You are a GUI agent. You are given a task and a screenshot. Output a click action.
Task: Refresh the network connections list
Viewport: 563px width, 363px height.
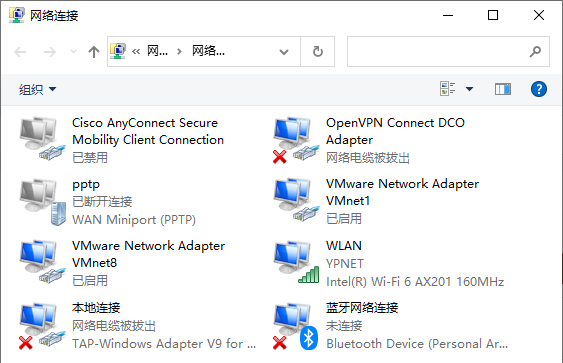(x=318, y=51)
